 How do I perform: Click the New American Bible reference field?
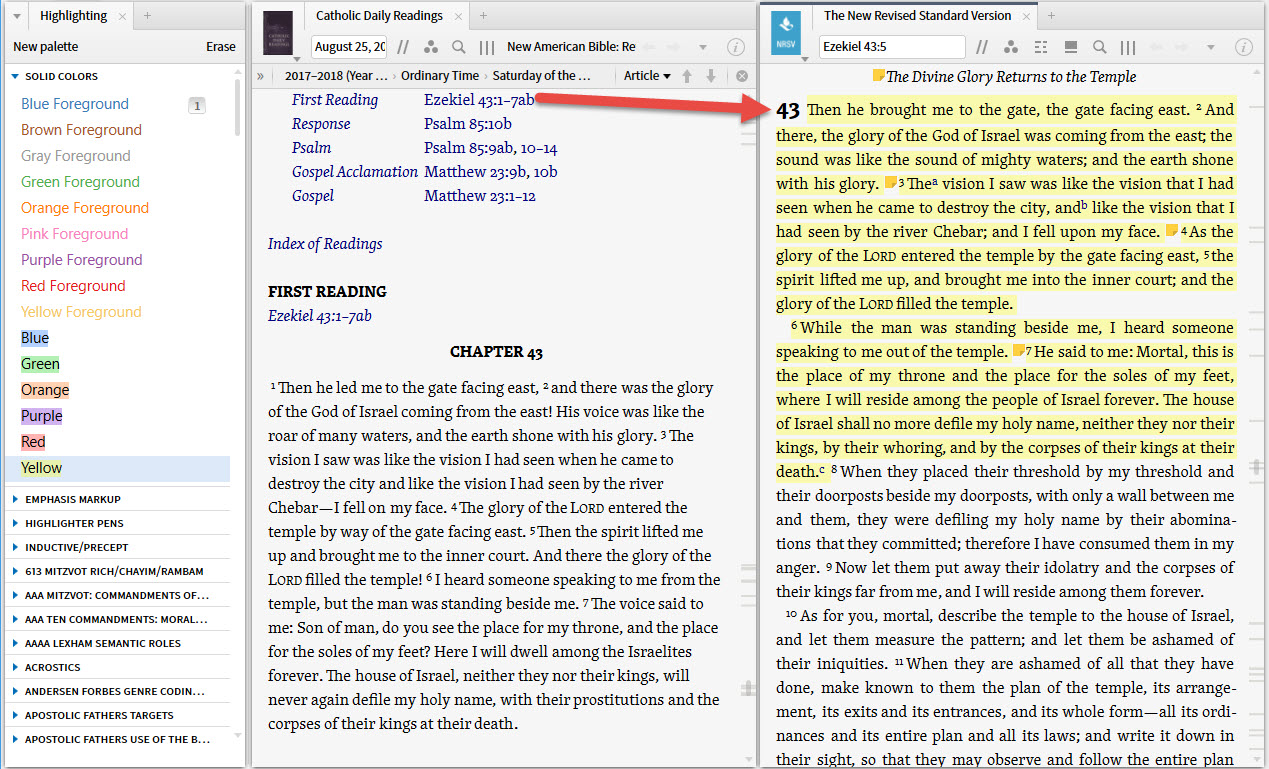tap(571, 47)
